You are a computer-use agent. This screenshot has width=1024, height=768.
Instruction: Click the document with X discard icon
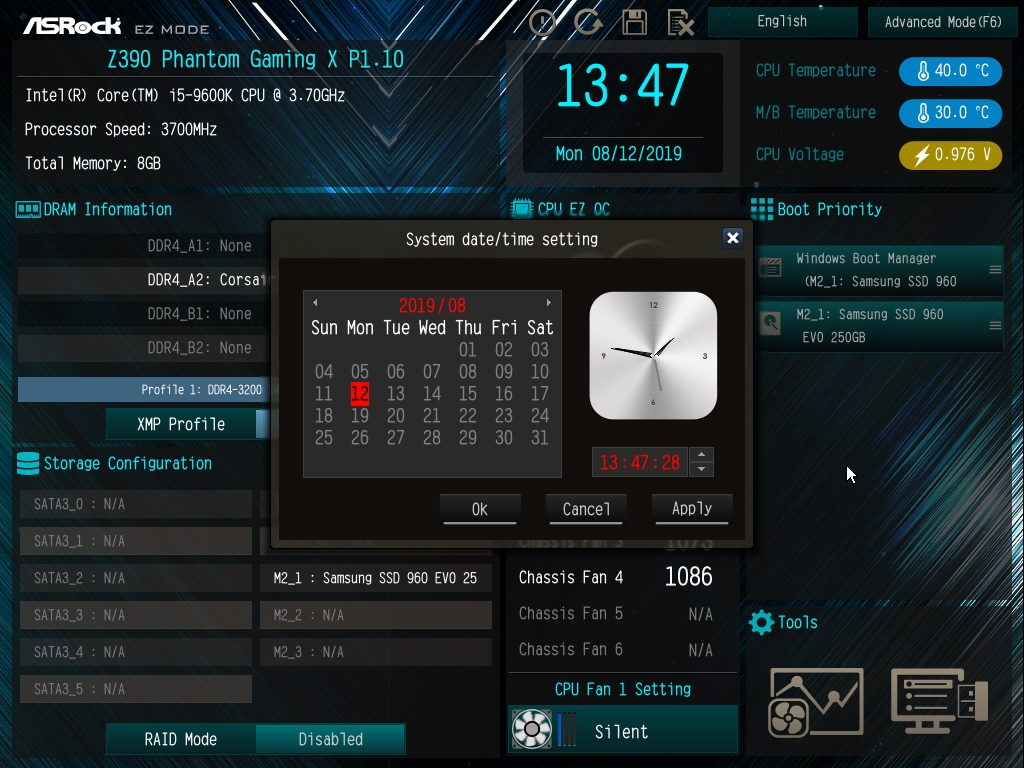[x=680, y=23]
